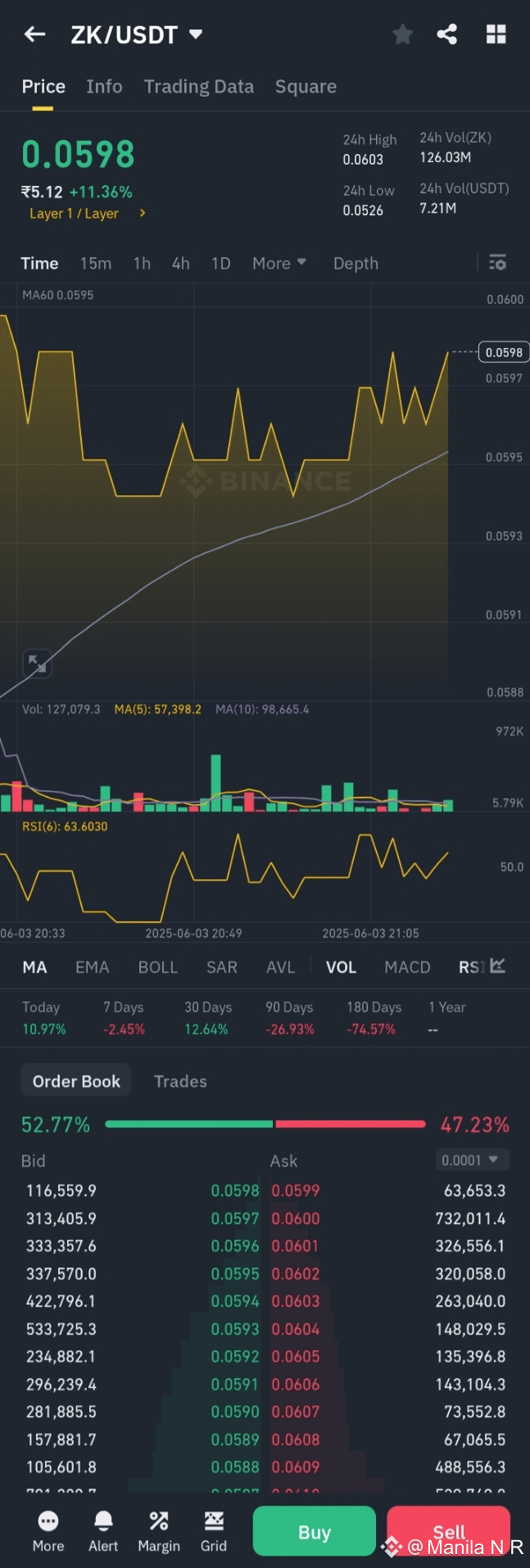Open the More menu icon

coord(48,1530)
